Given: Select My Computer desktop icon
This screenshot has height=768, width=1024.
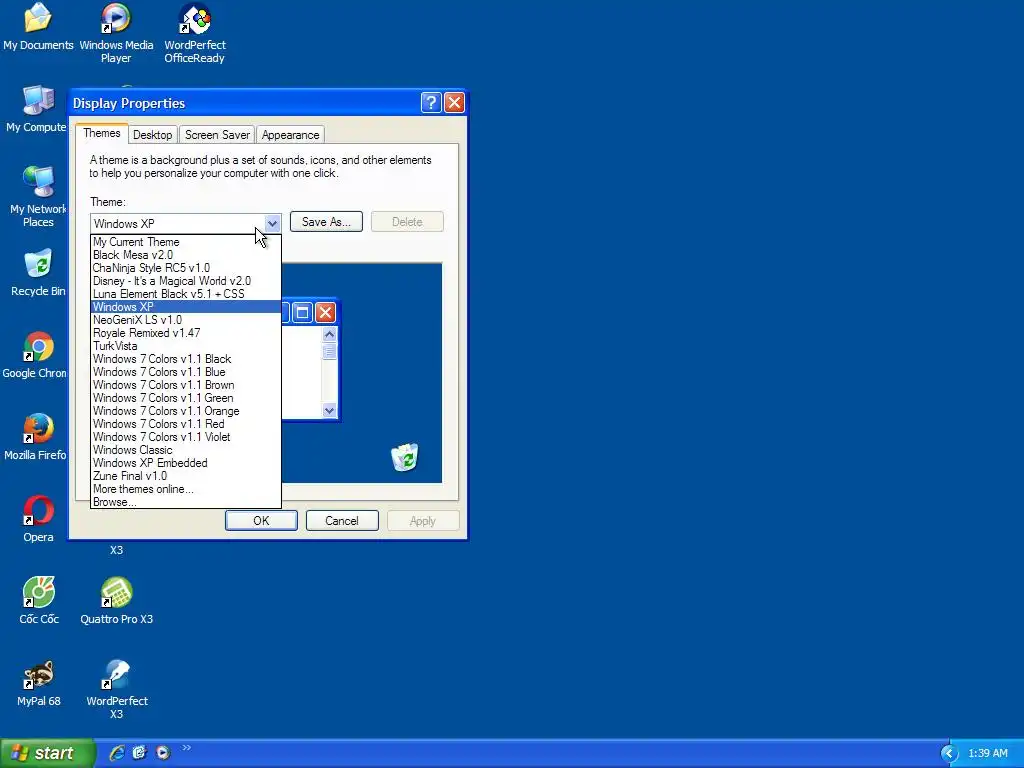Looking at the screenshot, I should [x=36, y=109].
